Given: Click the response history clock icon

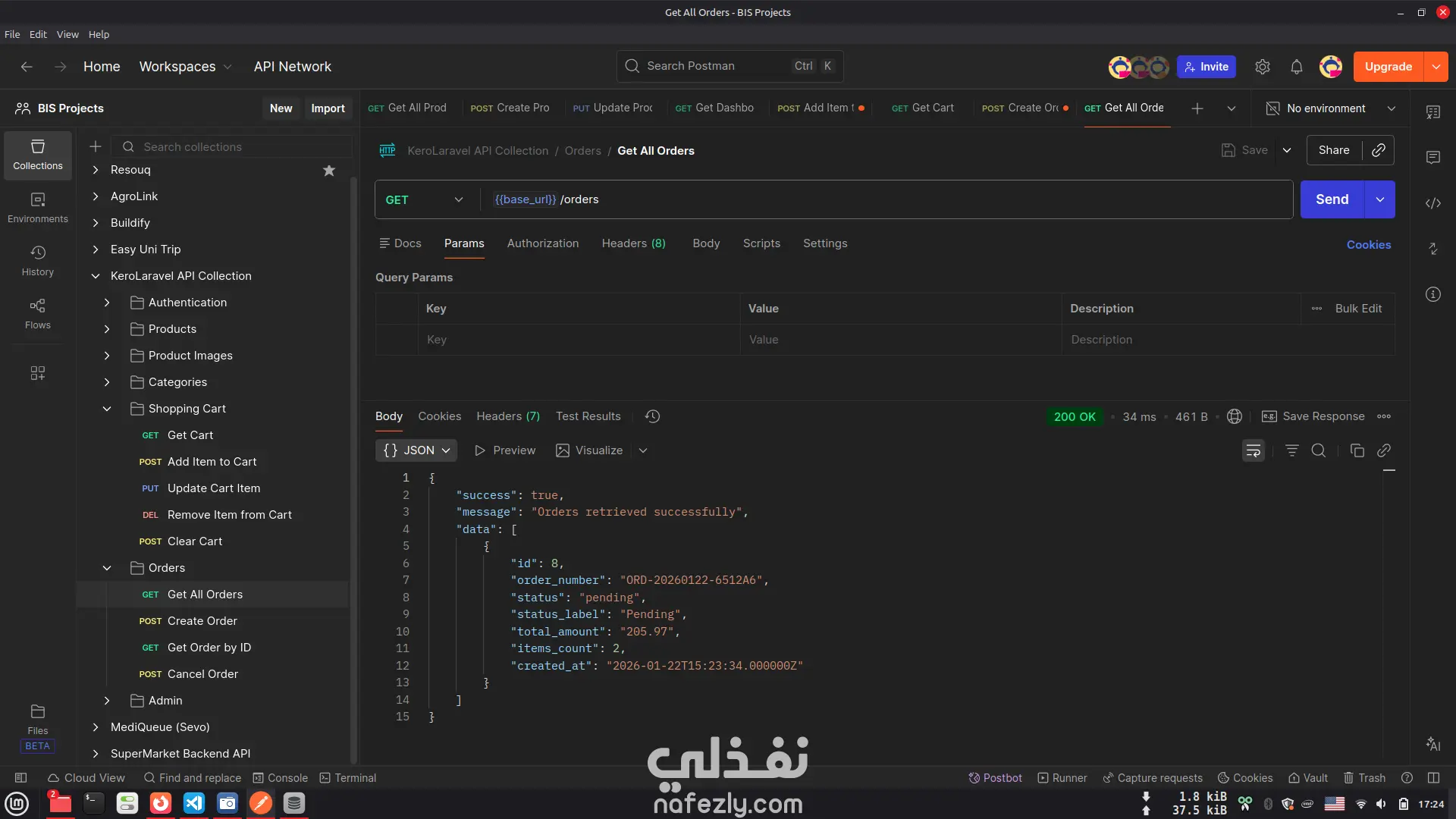Looking at the screenshot, I should click(x=652, y=416).
